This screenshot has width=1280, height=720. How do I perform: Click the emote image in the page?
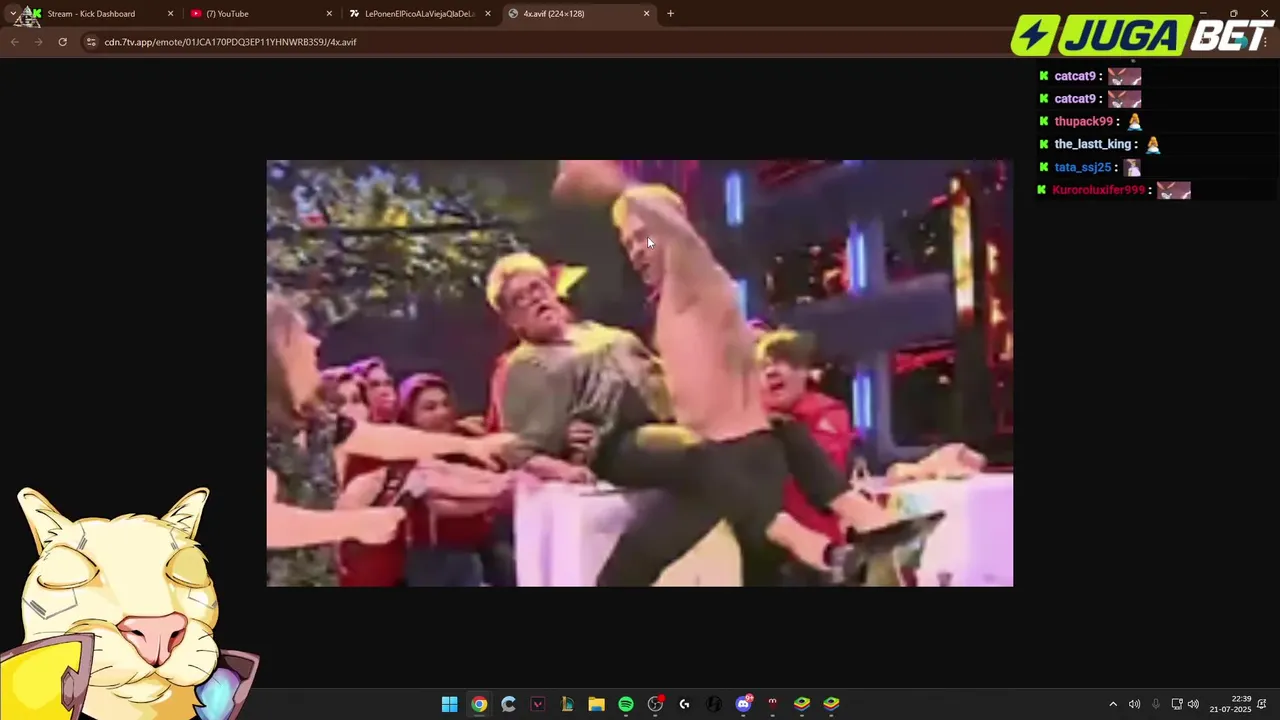(x=639, y=373)
